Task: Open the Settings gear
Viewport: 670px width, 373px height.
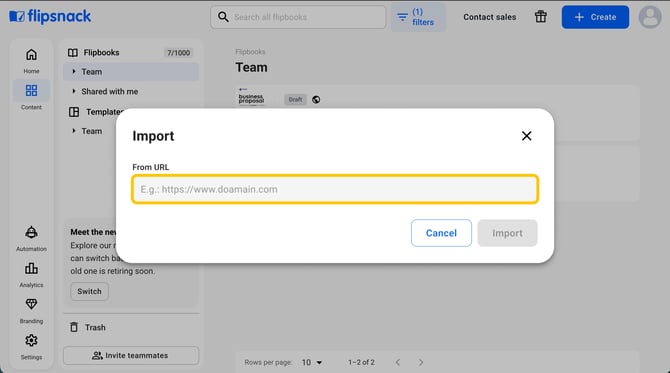Action: 31,347
